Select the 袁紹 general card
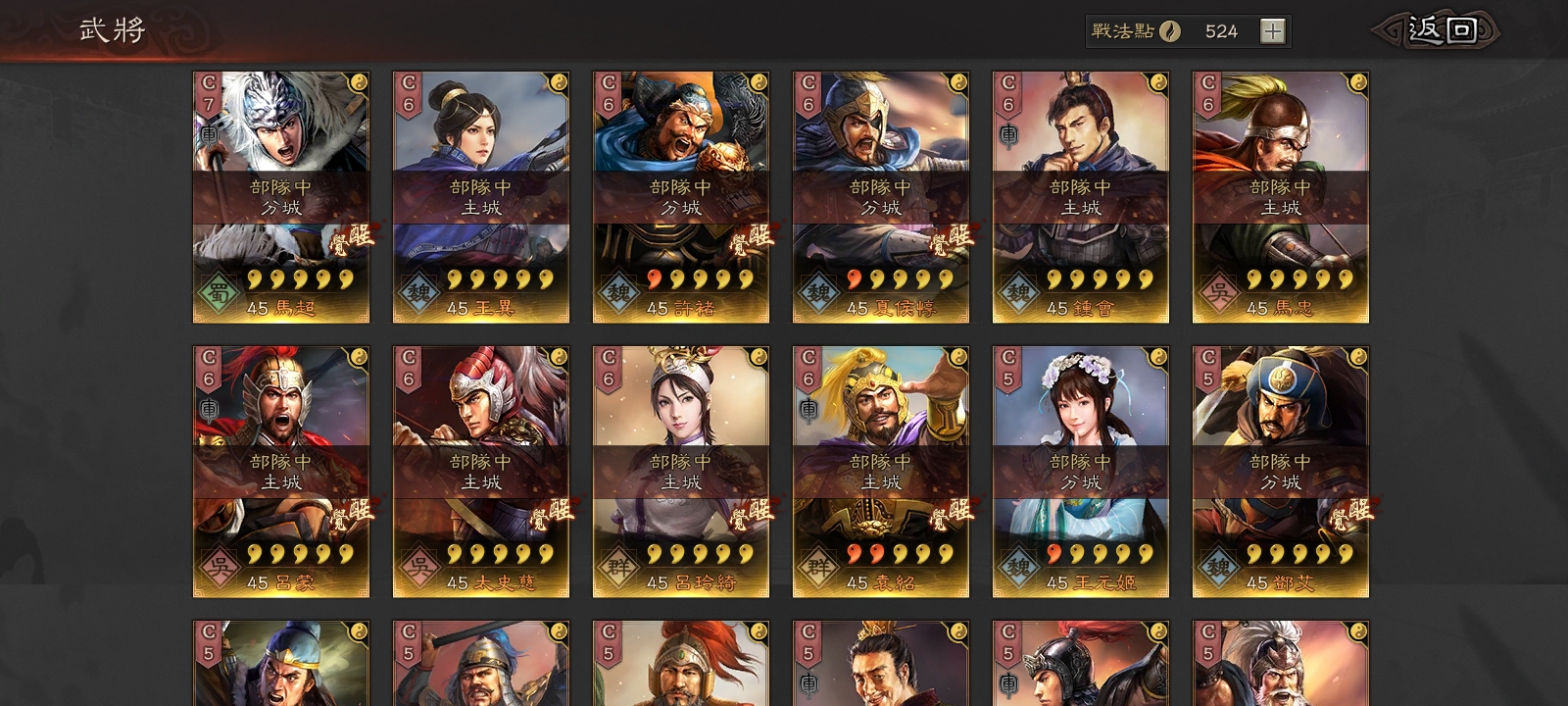The image size is (1568, 706). 881,472
